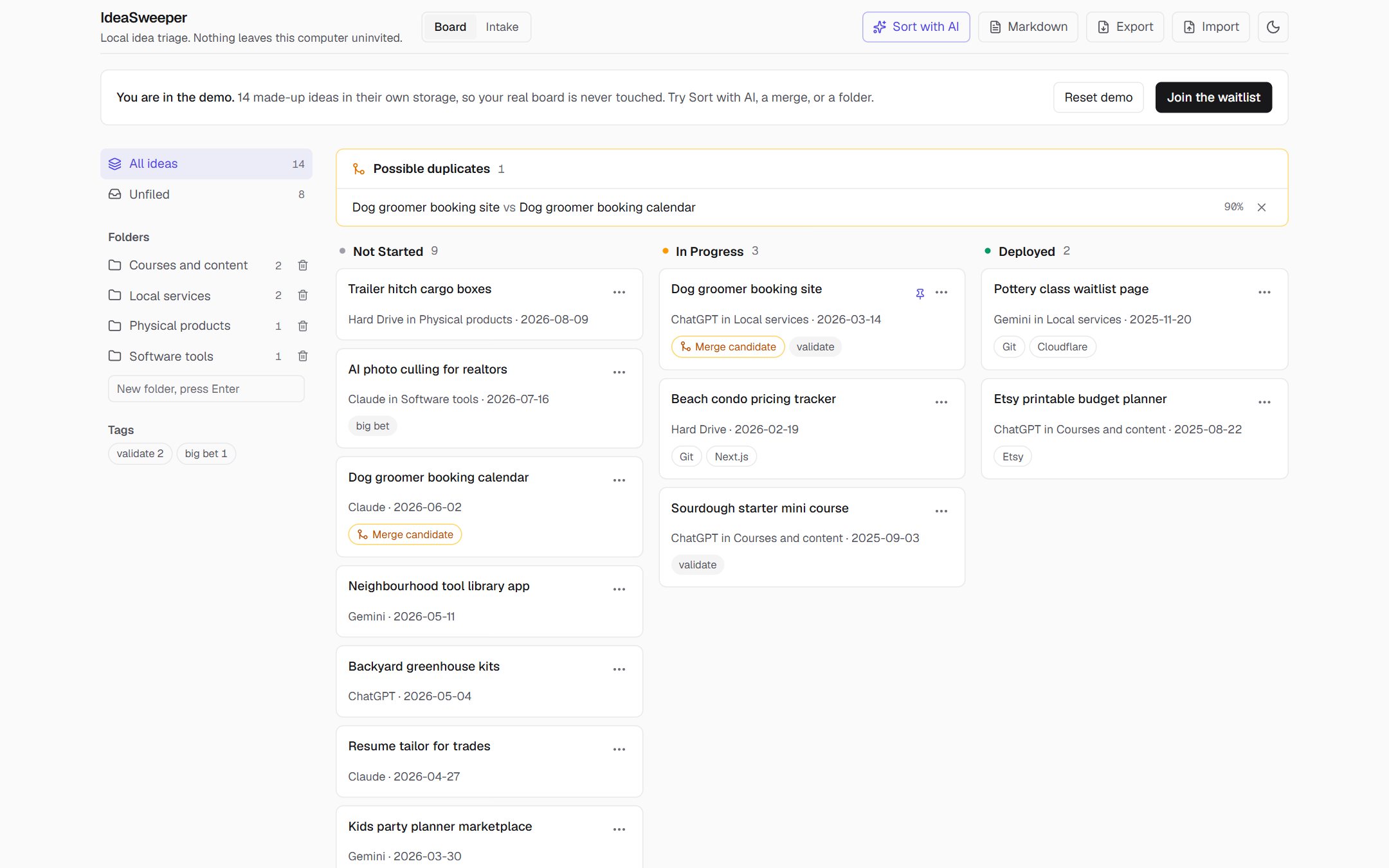Image resolution: width=1389 pixels, height=868 pixels.
Task: Filter by the big bet tag in sidebar
Action: click(x=206, y=454)
